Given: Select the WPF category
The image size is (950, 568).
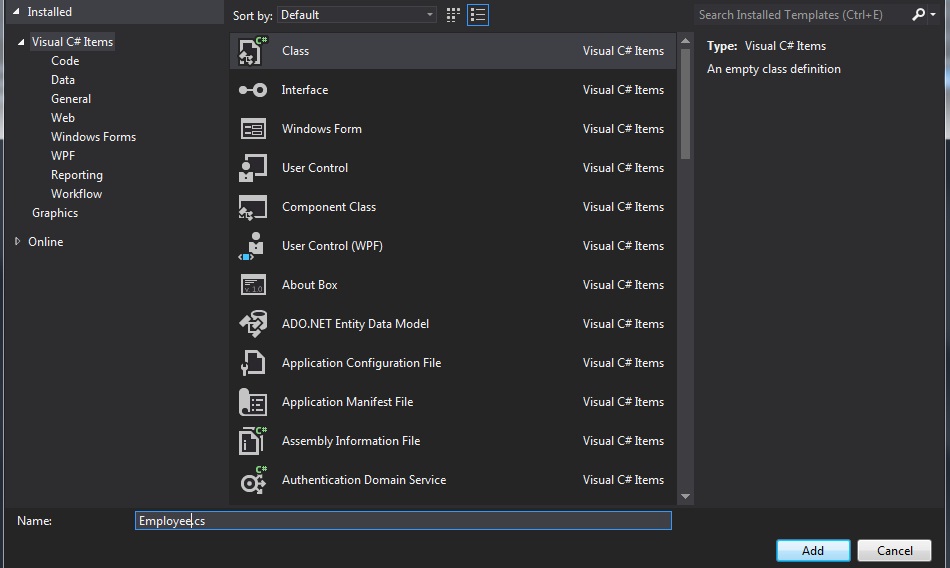Looking at the screenshot, I should click(x=63, y=156).
